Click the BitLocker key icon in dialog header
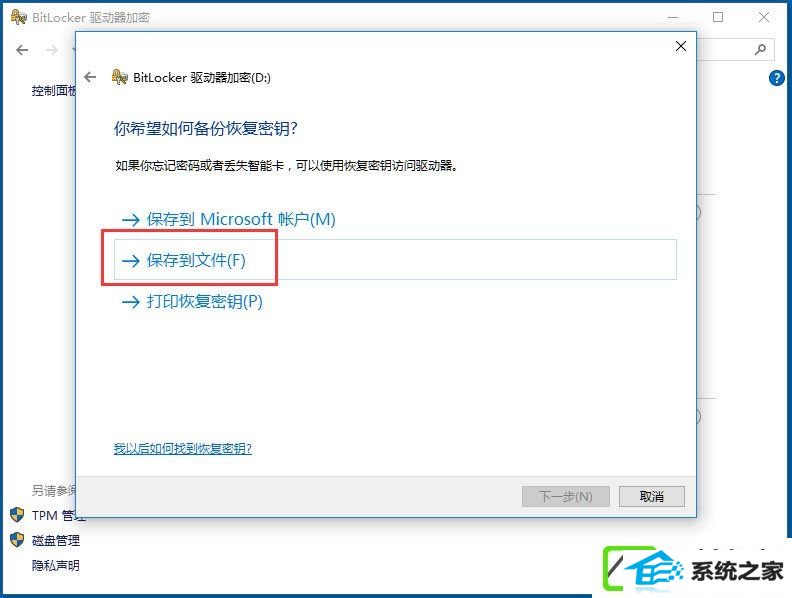 (x=119, y=77)
